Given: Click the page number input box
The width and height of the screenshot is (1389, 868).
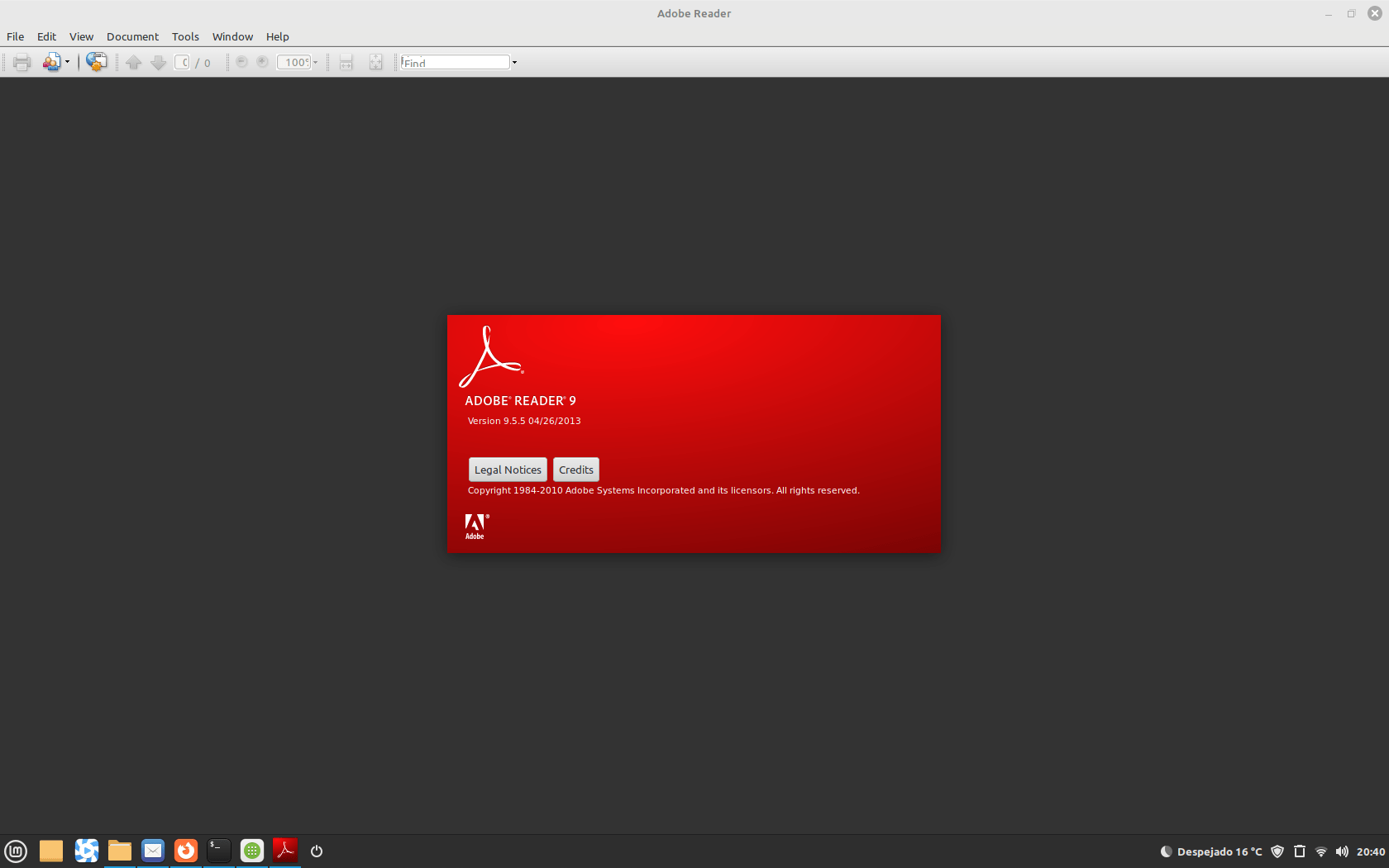Looking at the screenshot, I should tap(183, 62).
